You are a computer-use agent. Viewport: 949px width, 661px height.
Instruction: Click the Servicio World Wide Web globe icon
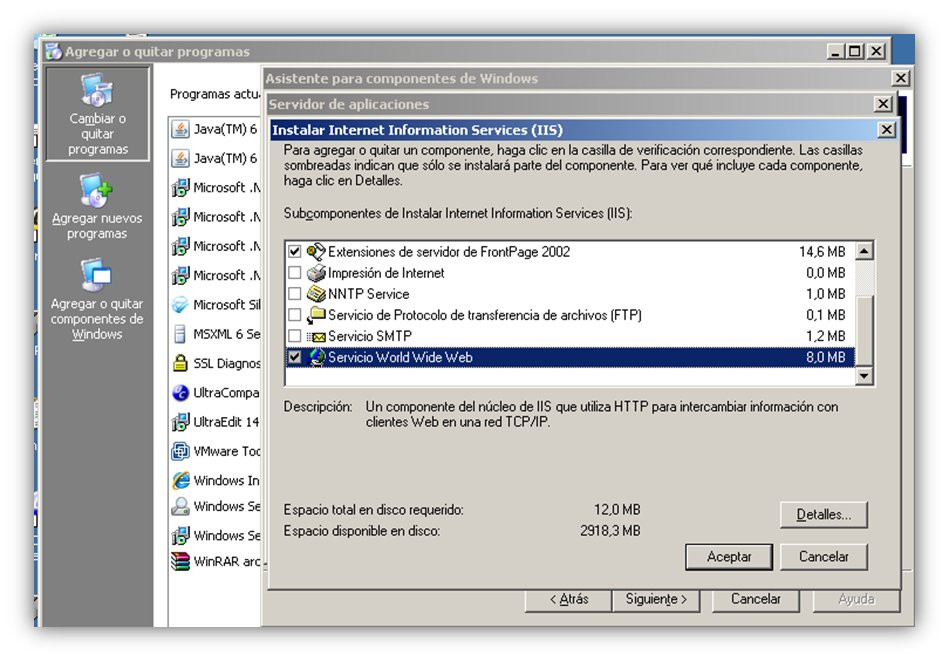(x=317, y=357)
